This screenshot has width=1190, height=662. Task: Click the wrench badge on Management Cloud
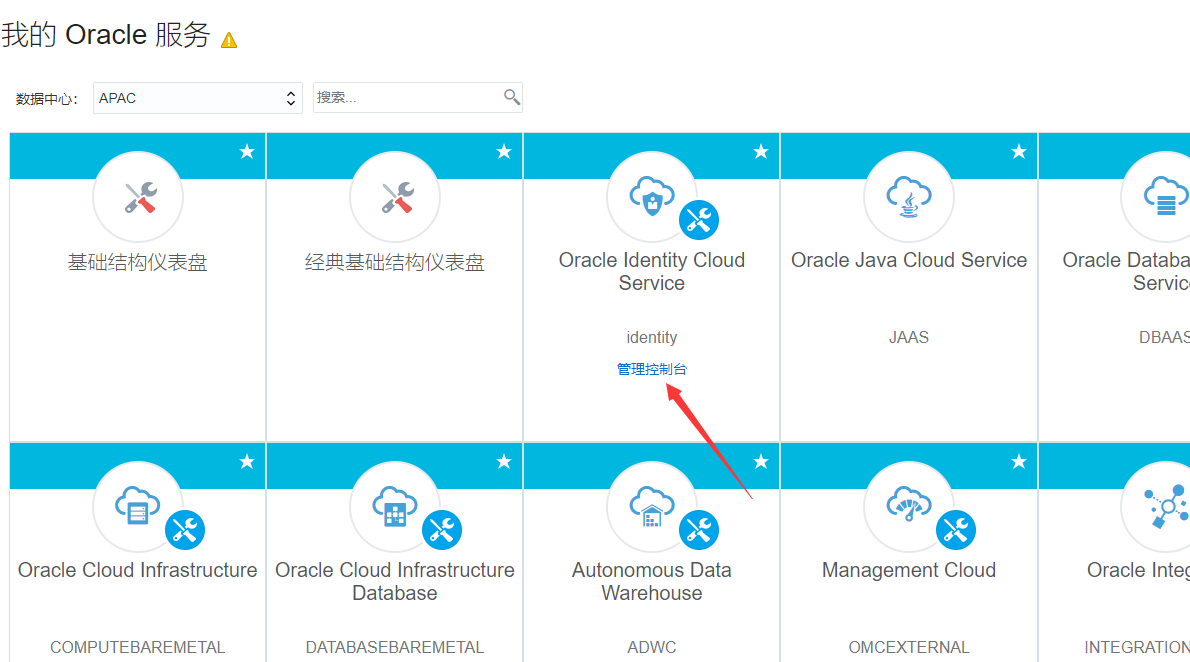coord(956,530)
